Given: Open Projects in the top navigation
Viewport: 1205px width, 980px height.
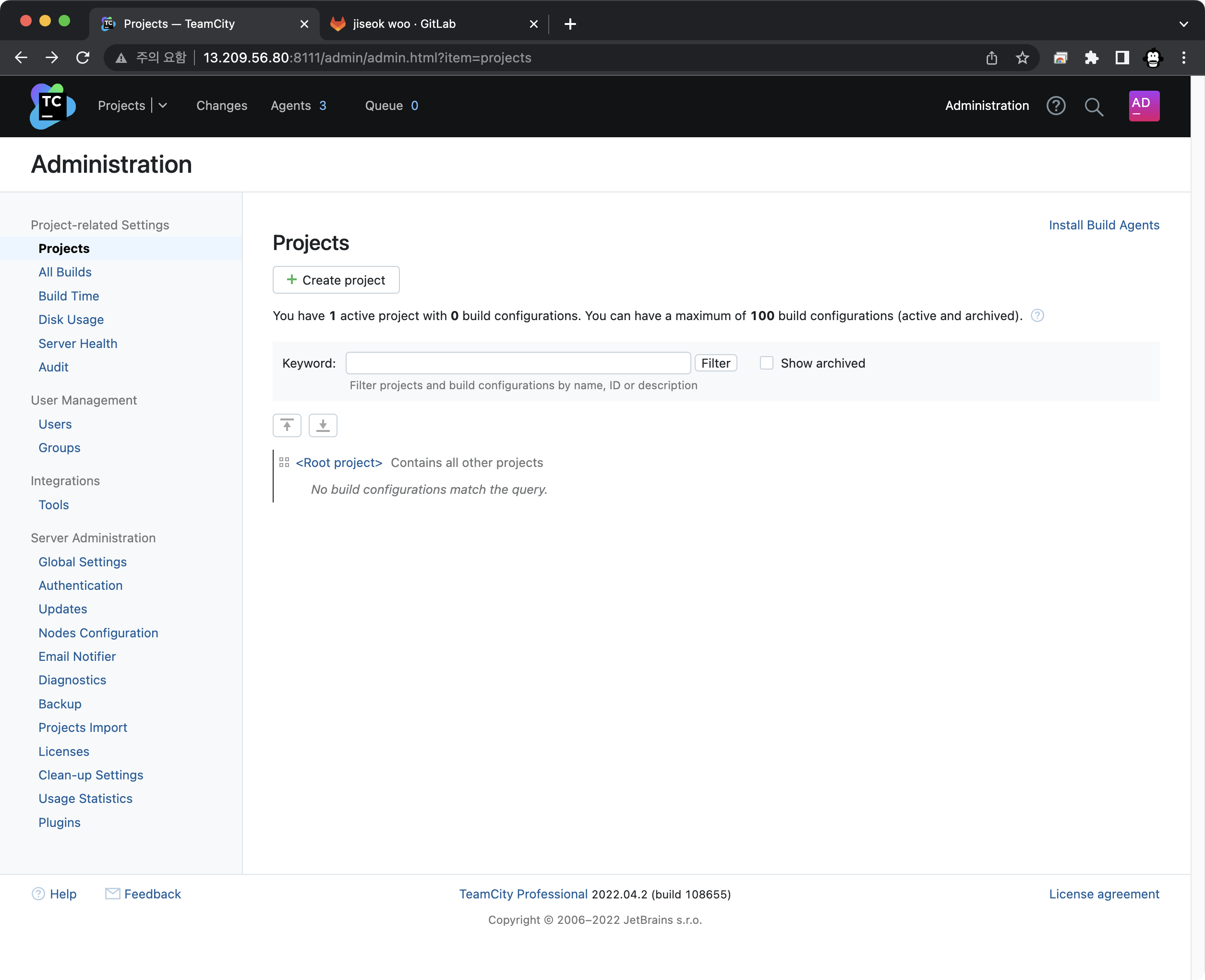Looking at the screenshot, I should (121, 106).
